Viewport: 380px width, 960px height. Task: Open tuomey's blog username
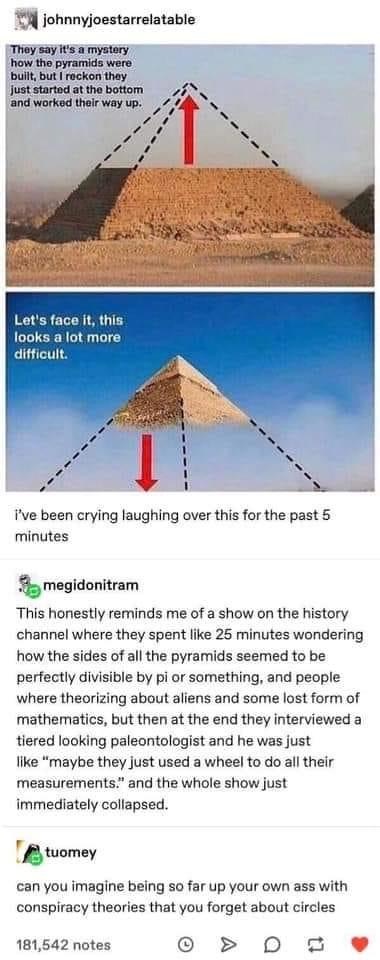pos(70,852)
